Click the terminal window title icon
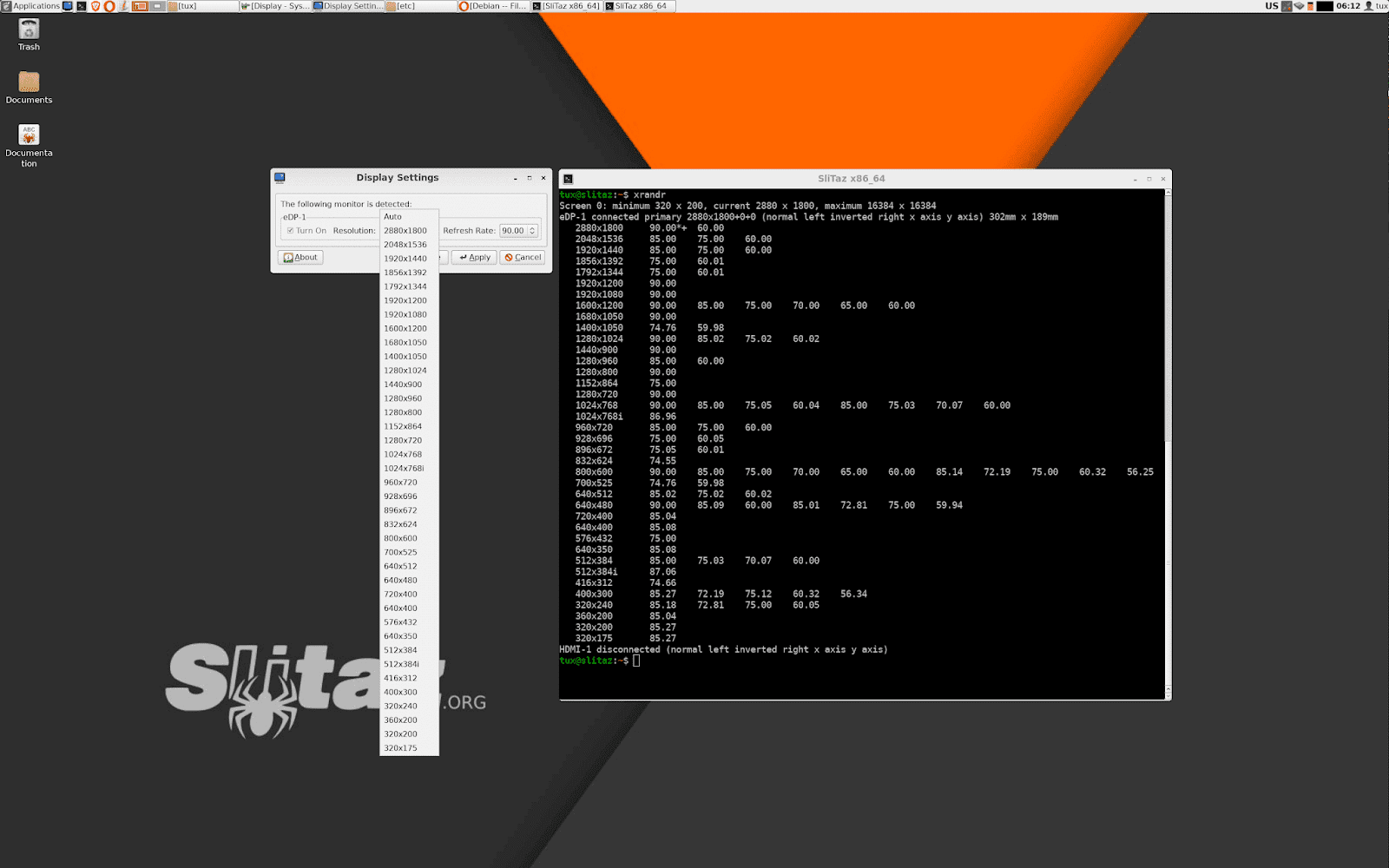The height and width of the screenshot is (868, 1389). coord(568,179)
